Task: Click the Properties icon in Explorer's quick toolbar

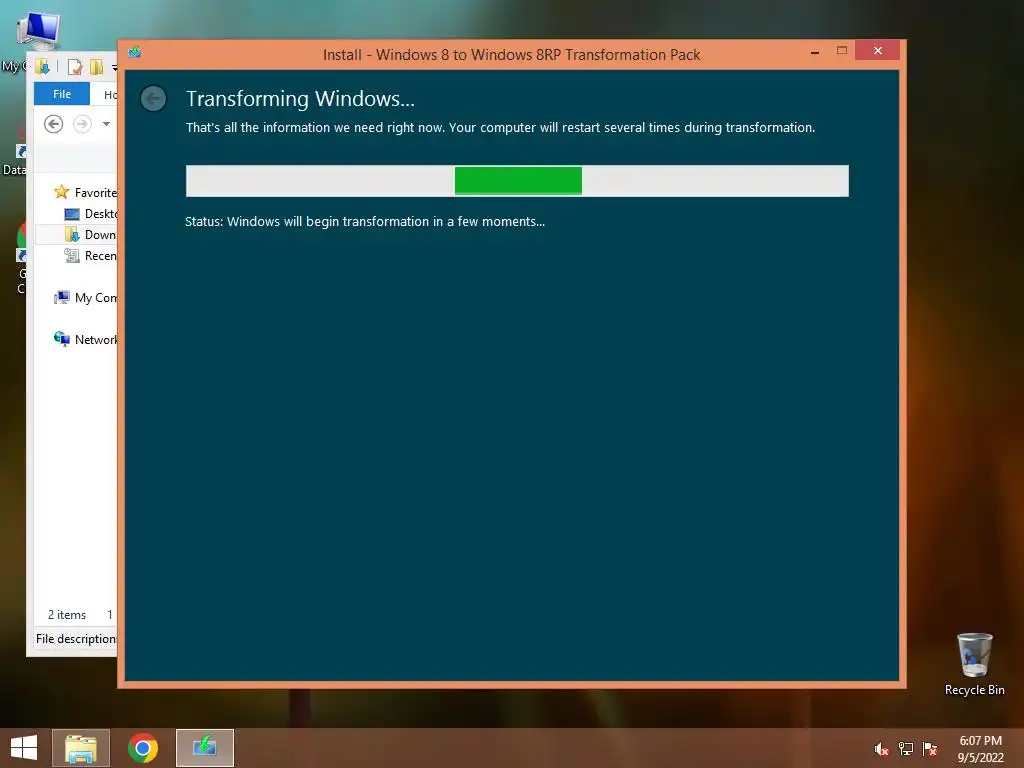Action: click(75, 67)
